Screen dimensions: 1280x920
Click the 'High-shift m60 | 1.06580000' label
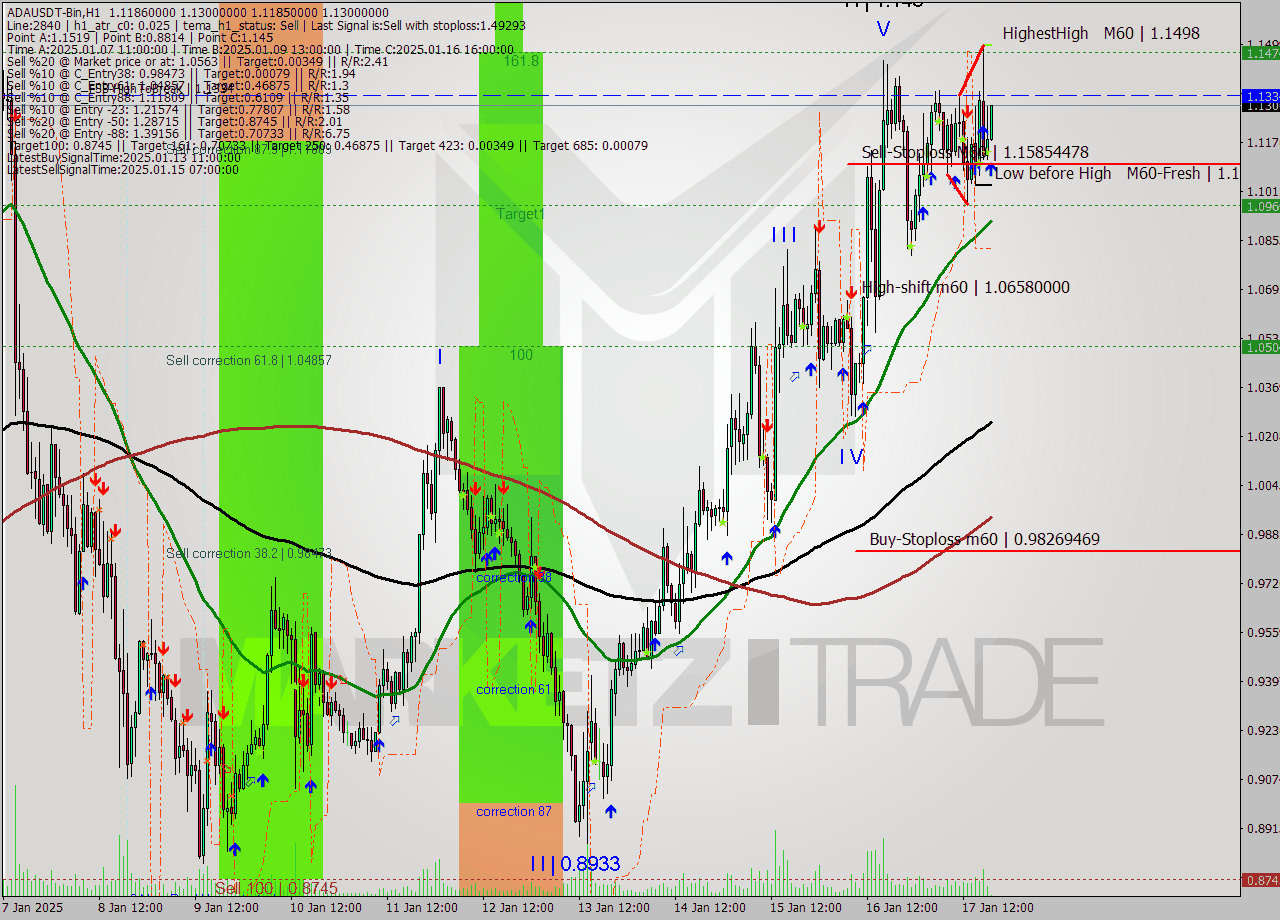[x=965, y=287]
